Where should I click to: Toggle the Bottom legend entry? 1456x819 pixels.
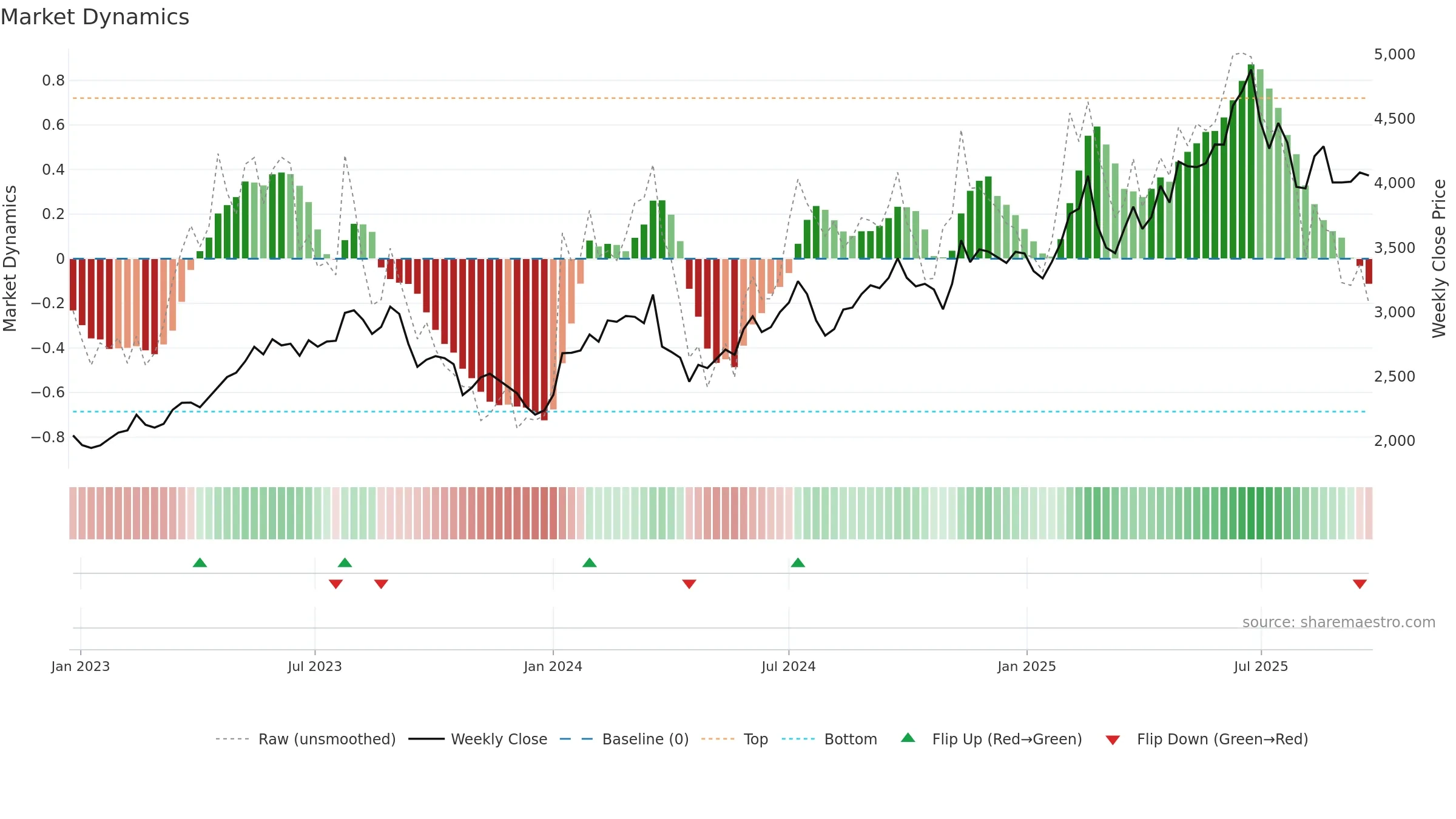829,739
